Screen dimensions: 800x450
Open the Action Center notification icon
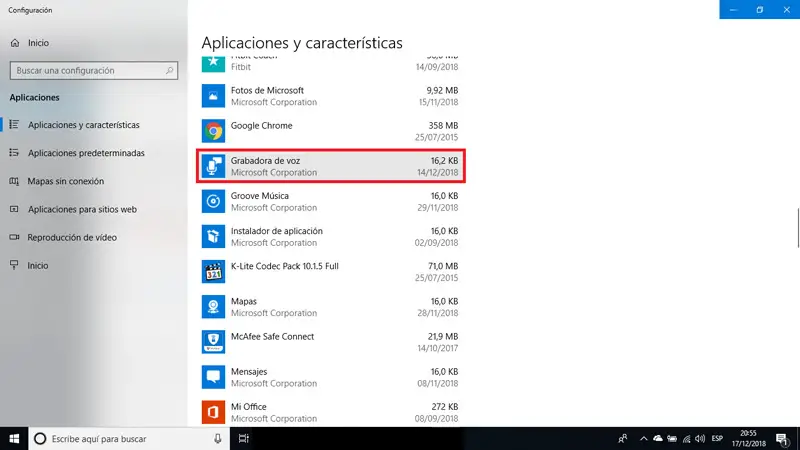[x=782, y=439]
